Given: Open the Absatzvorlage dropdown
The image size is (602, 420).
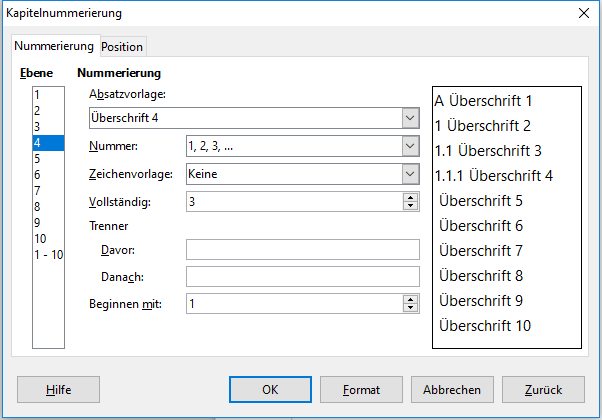Looking at the screenshot, I should 410,118.
